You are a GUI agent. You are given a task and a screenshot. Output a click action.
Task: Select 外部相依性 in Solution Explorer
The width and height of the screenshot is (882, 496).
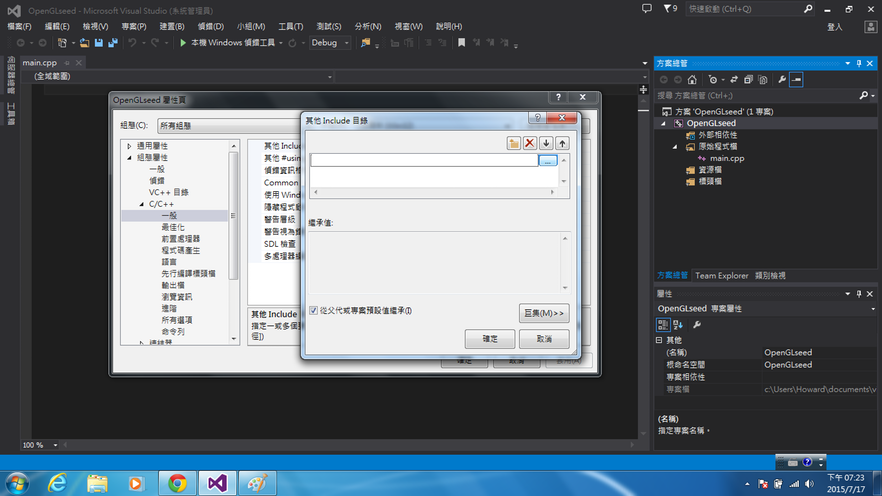(717, 135)
